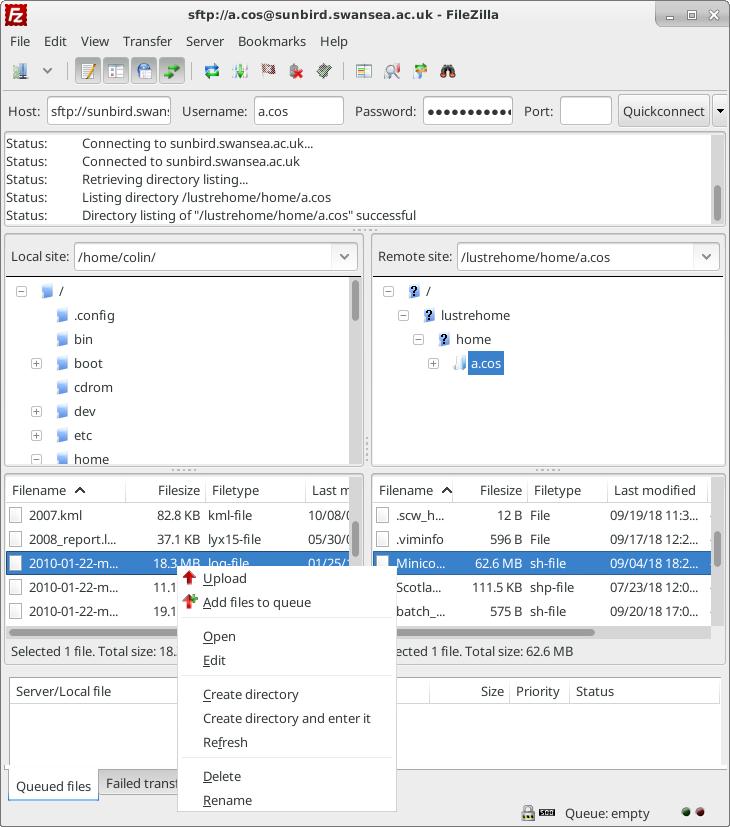The width and height of the screenshot is (730, 827).
Task: Open the Help menu
Action: (x=334, y=42)
